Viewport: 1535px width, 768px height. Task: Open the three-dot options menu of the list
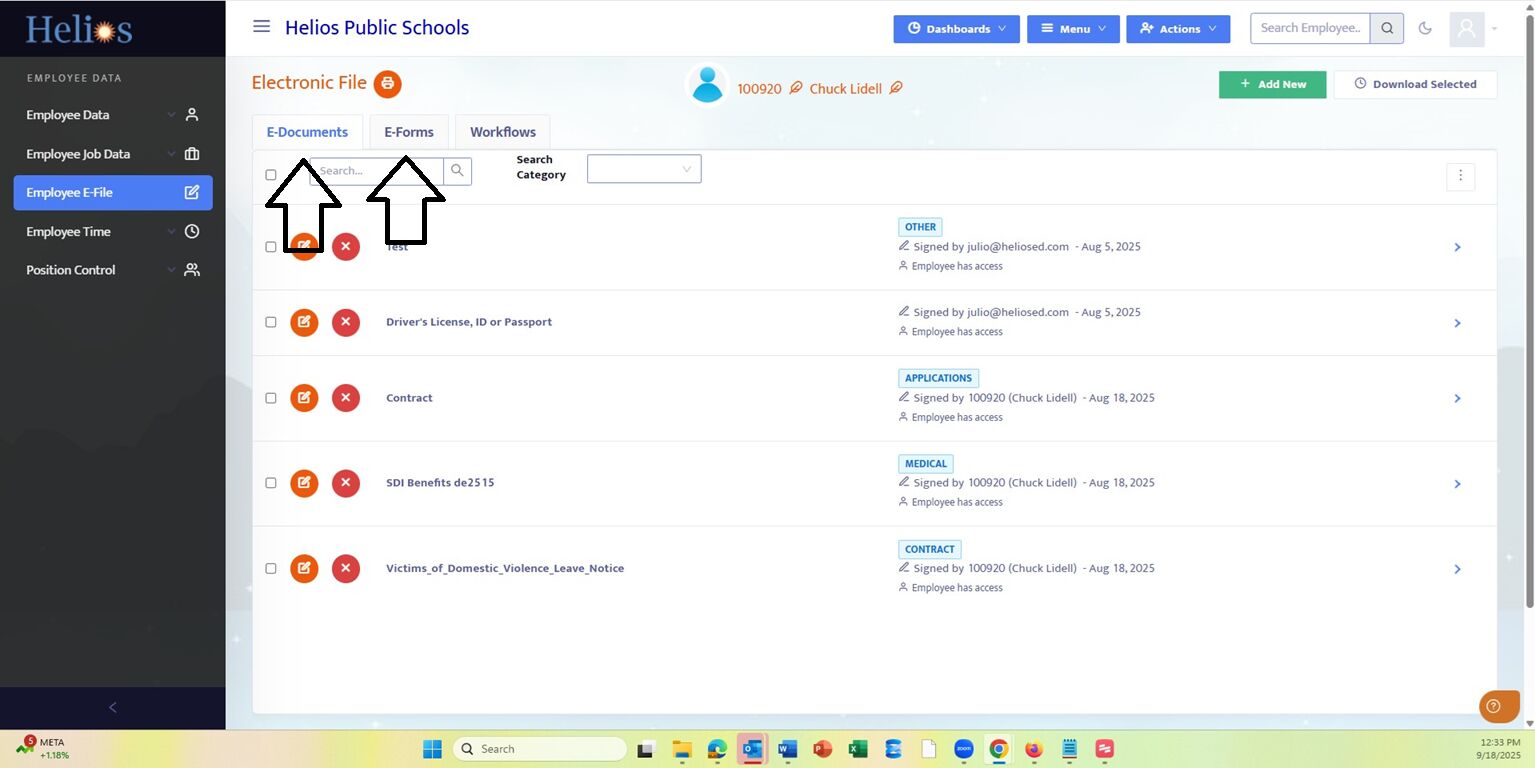[x=1460, y=176]
